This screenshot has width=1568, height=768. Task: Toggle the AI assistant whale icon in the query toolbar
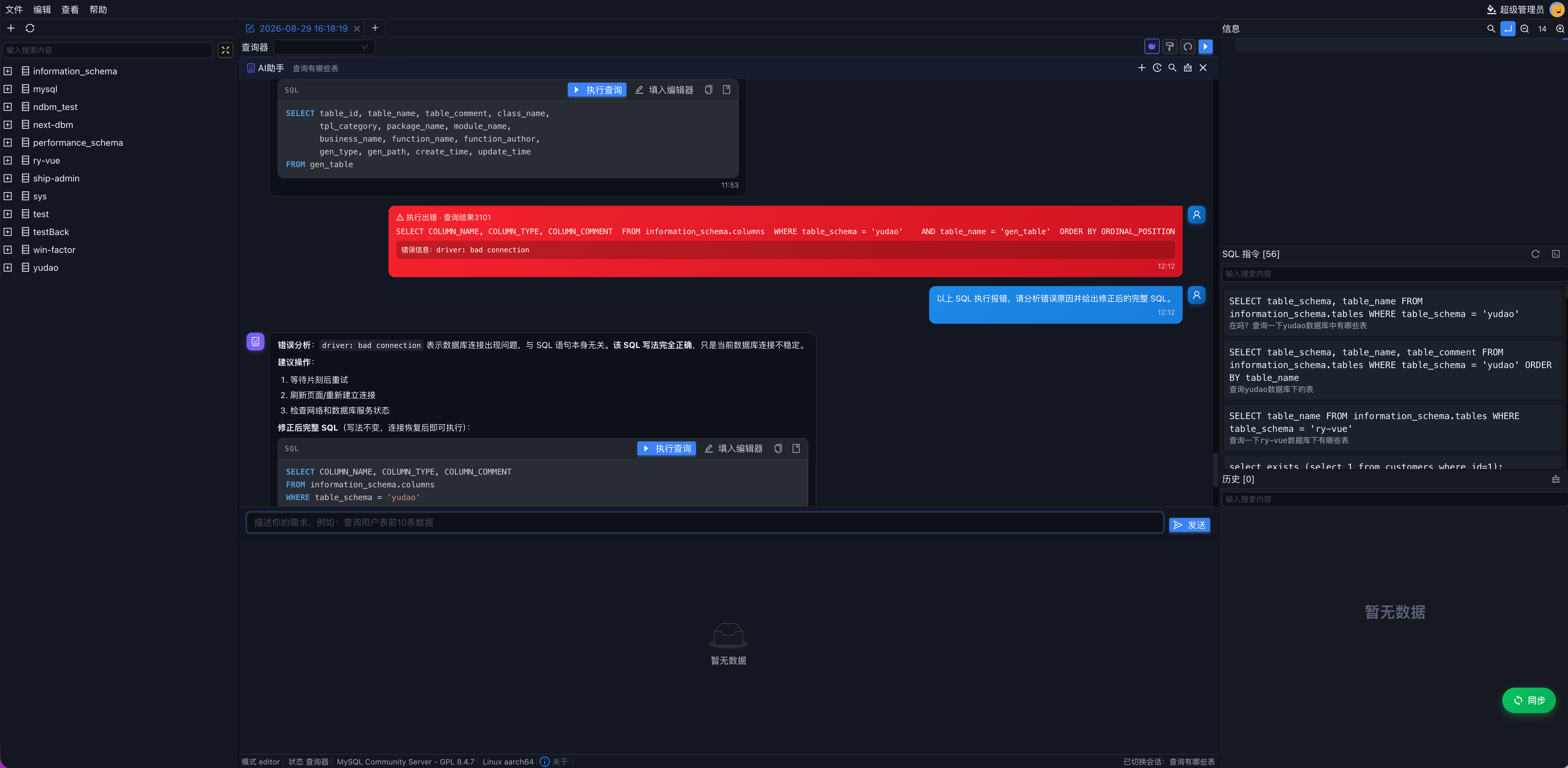tap(1152, 47)
